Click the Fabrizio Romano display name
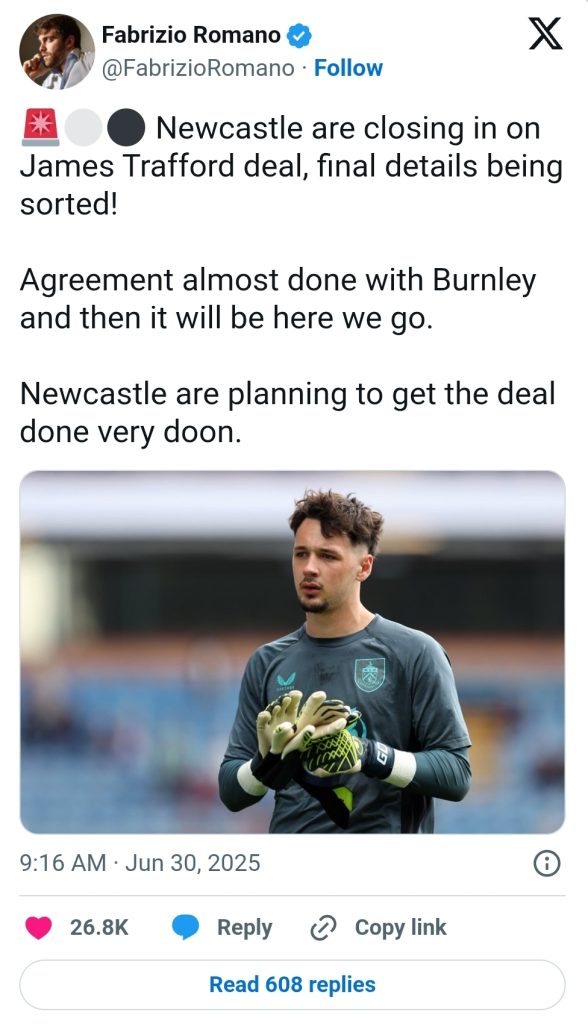 pos(191,35)
